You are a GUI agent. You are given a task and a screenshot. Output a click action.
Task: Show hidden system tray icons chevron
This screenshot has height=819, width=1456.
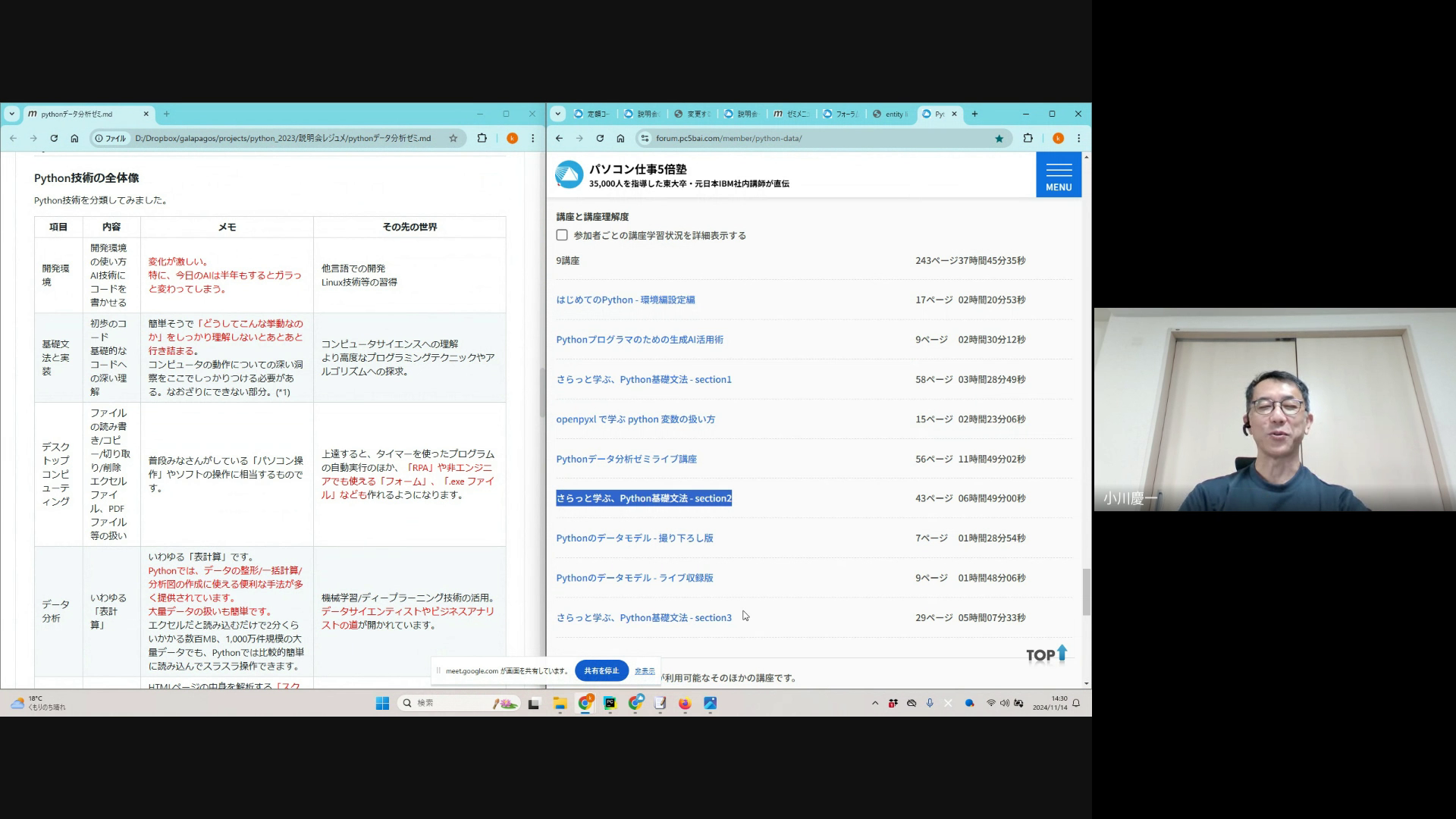click(x=875, y=703)
